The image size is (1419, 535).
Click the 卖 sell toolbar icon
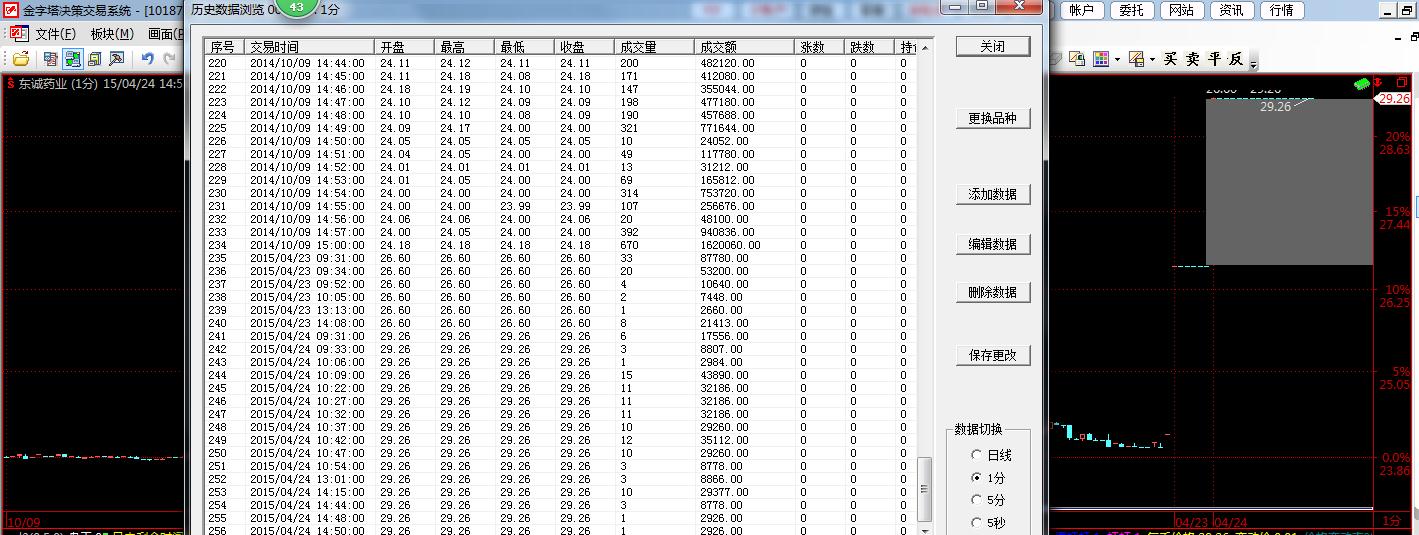[x=1193, y=59]
